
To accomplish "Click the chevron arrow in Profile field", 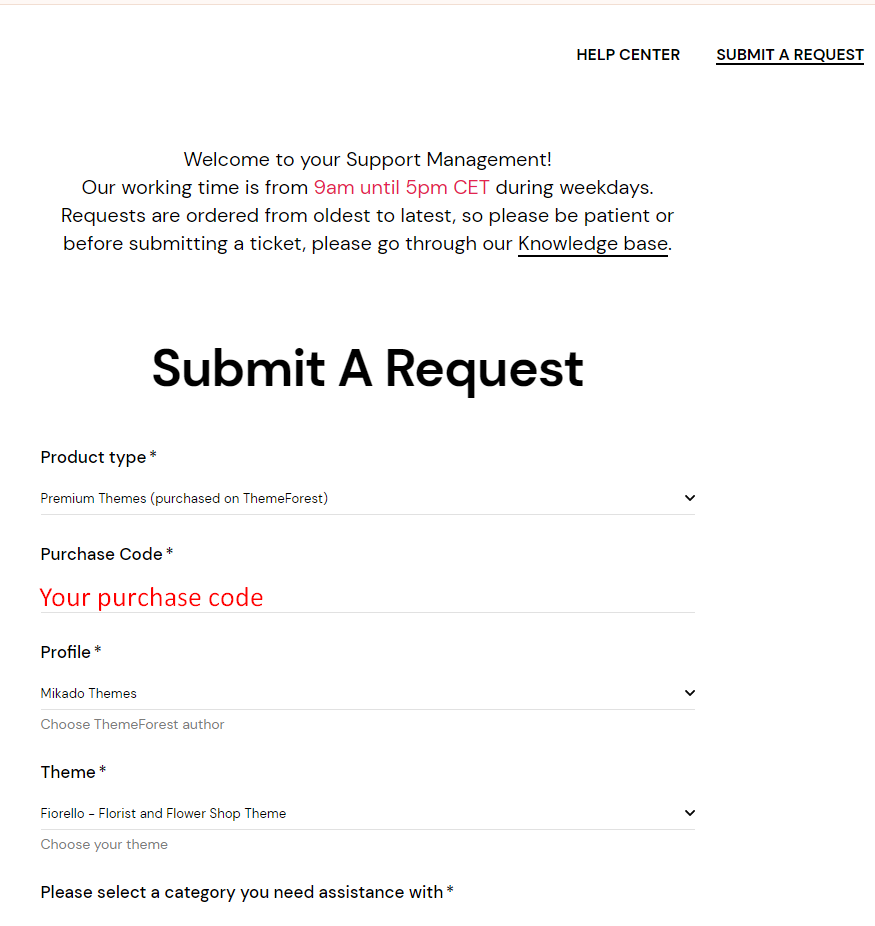I will 689,693.
